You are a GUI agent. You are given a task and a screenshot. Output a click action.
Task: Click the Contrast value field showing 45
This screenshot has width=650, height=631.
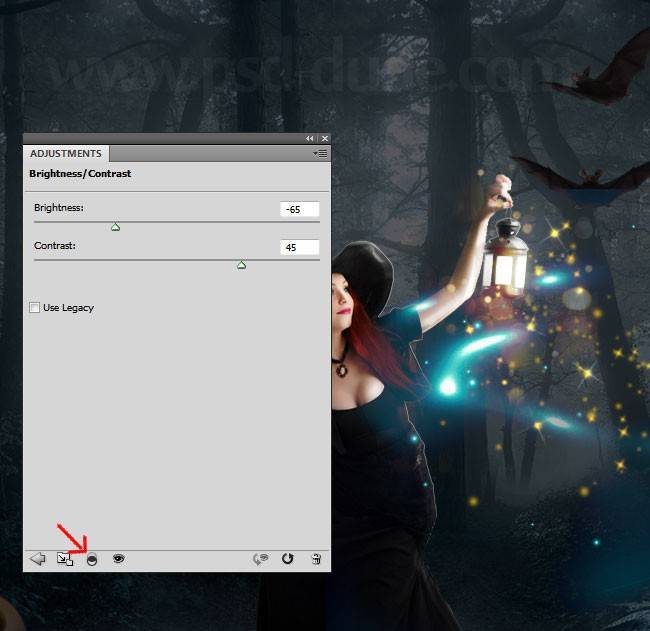(x=300, y=247)
